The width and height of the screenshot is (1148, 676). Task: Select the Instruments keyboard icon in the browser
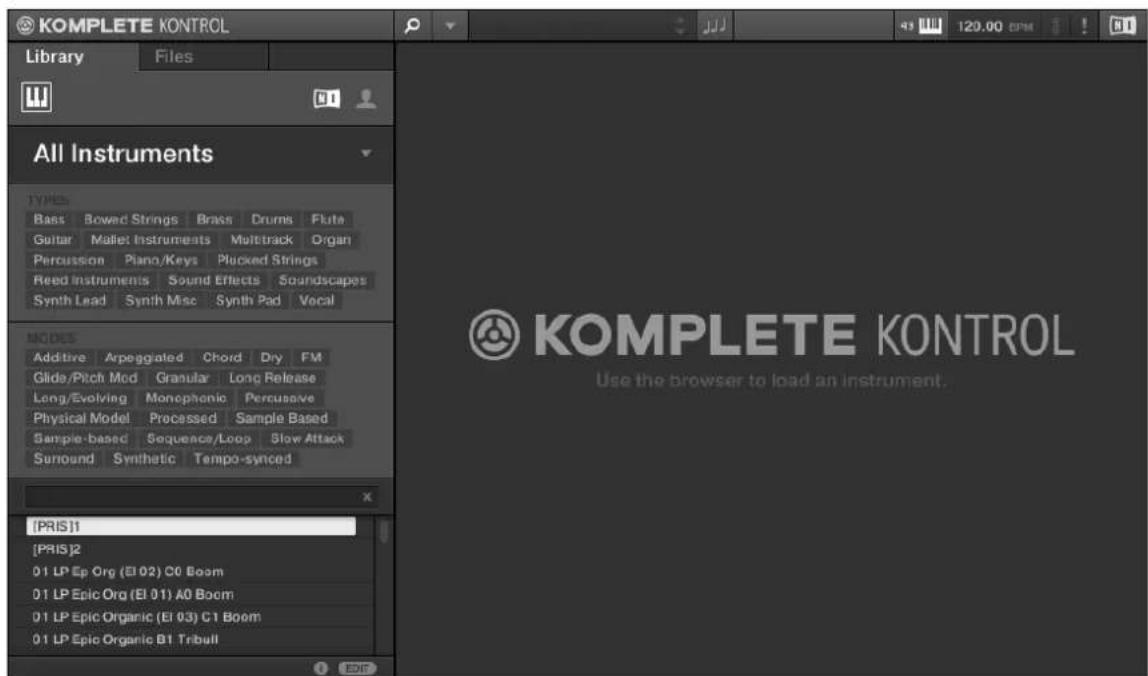coord(37,97)
